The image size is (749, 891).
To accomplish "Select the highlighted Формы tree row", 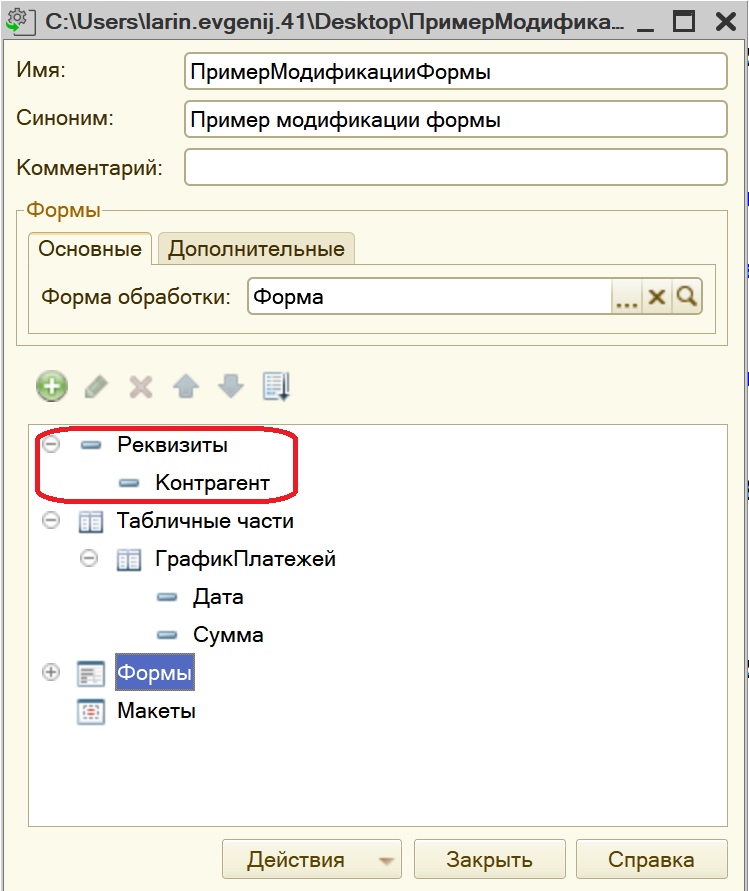I will 155,673.
